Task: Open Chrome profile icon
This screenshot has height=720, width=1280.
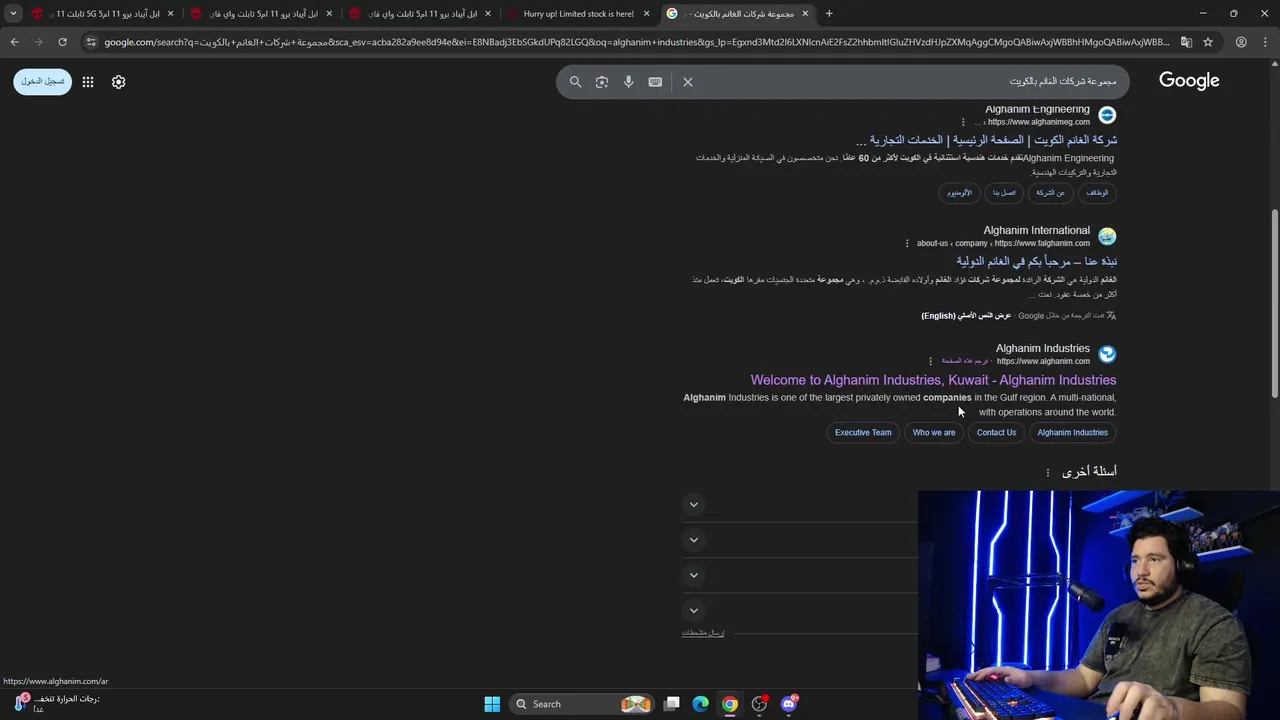Action: click(x=1241, y=42)
